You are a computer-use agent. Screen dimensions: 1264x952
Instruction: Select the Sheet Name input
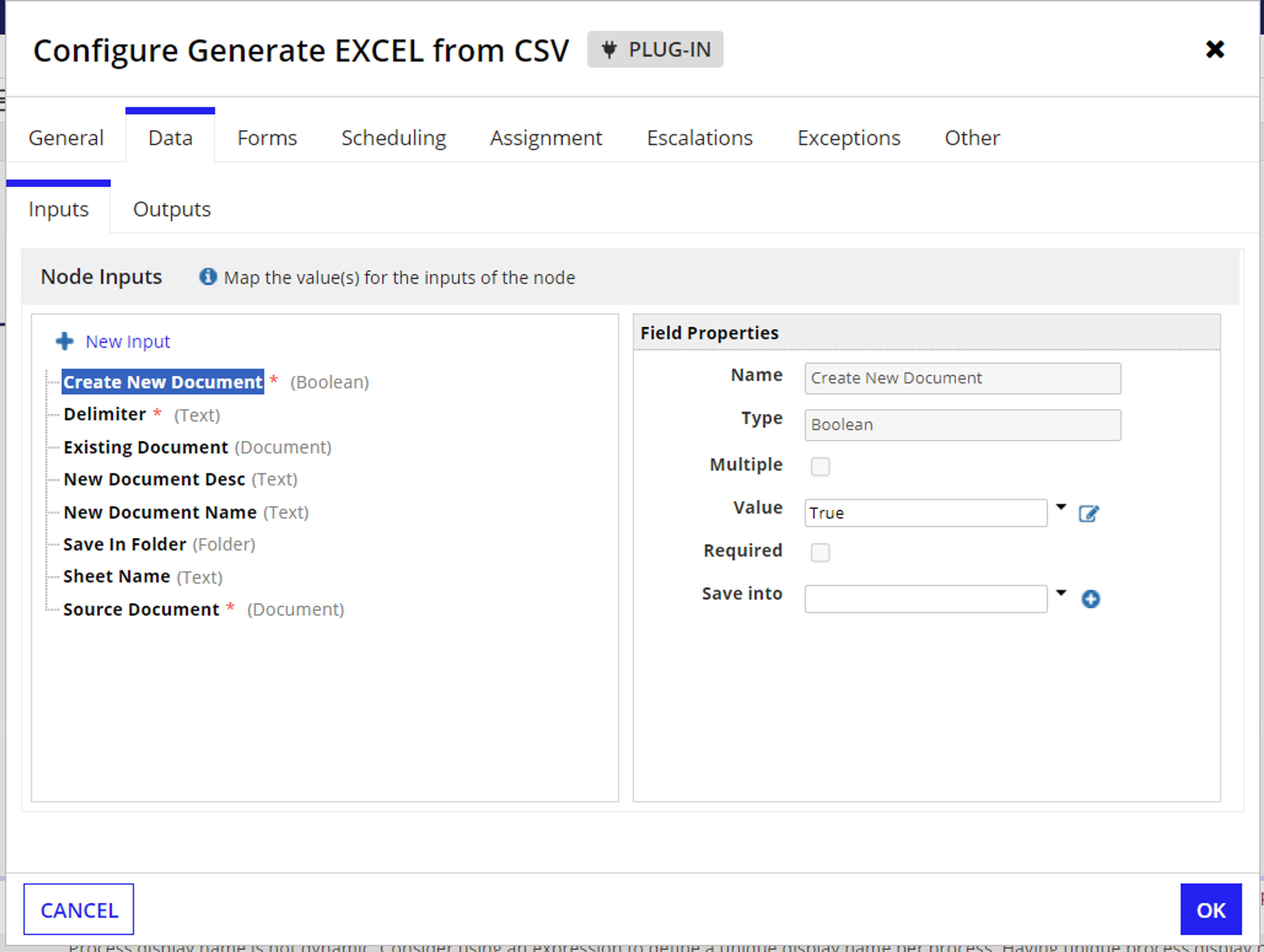tap(117, 577)
